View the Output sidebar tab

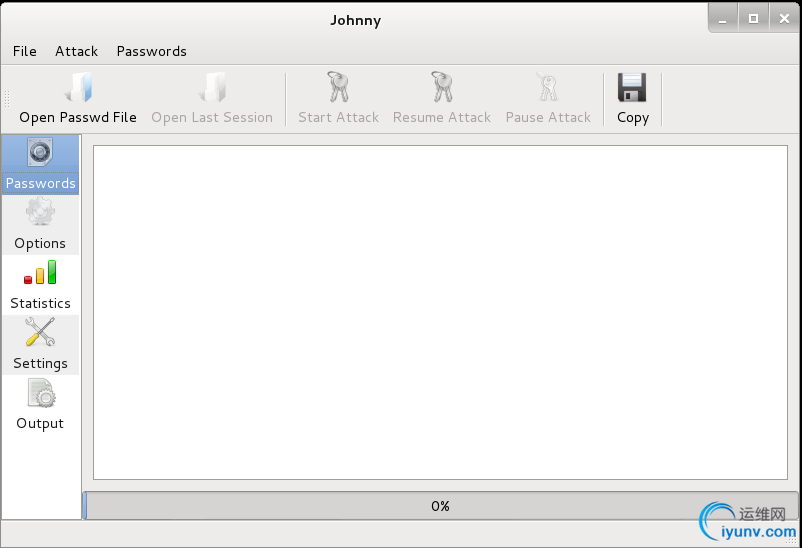point(40,404)
